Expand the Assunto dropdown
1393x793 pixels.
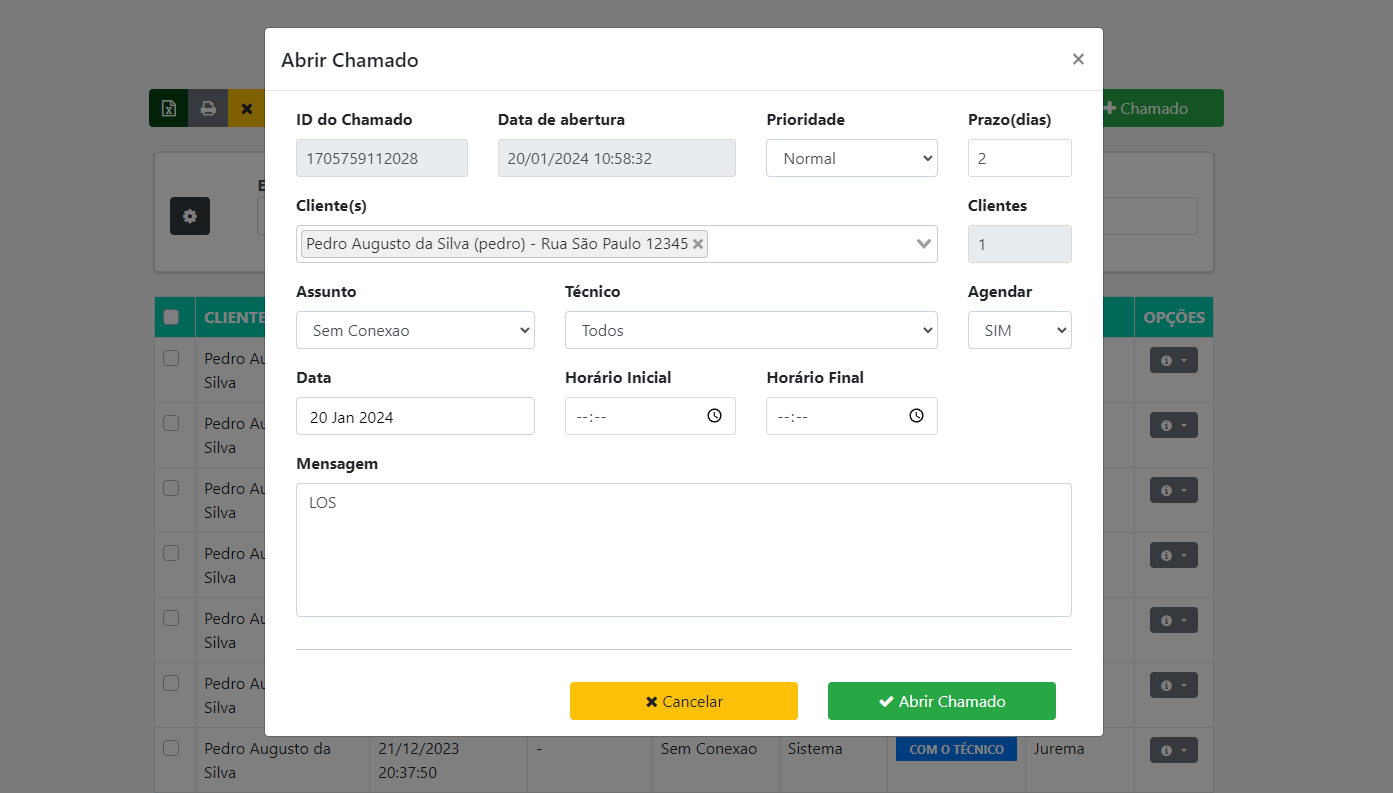click(415, 330)
